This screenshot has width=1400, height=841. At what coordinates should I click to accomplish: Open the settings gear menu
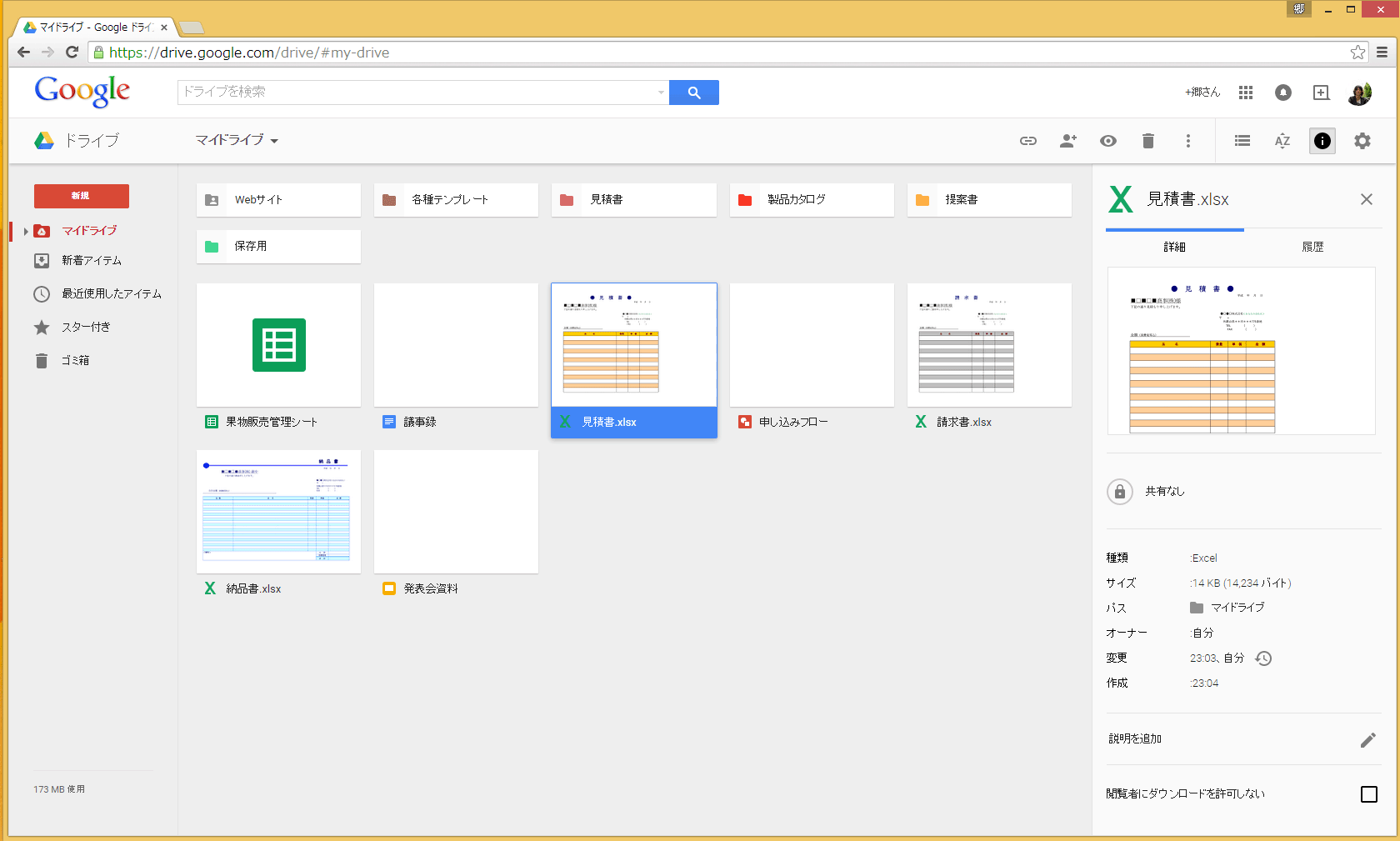(x=1362, y=141)
